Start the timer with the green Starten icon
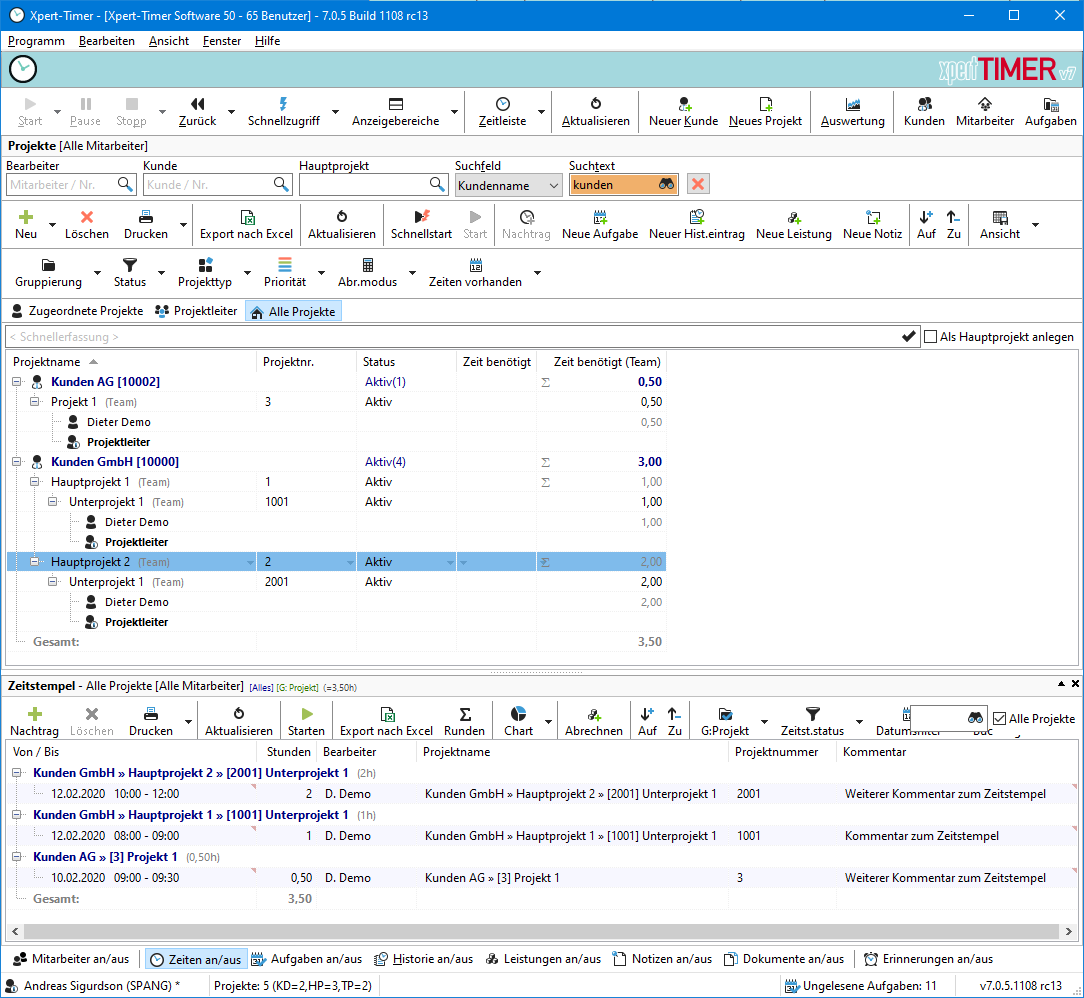 (306, 719)
